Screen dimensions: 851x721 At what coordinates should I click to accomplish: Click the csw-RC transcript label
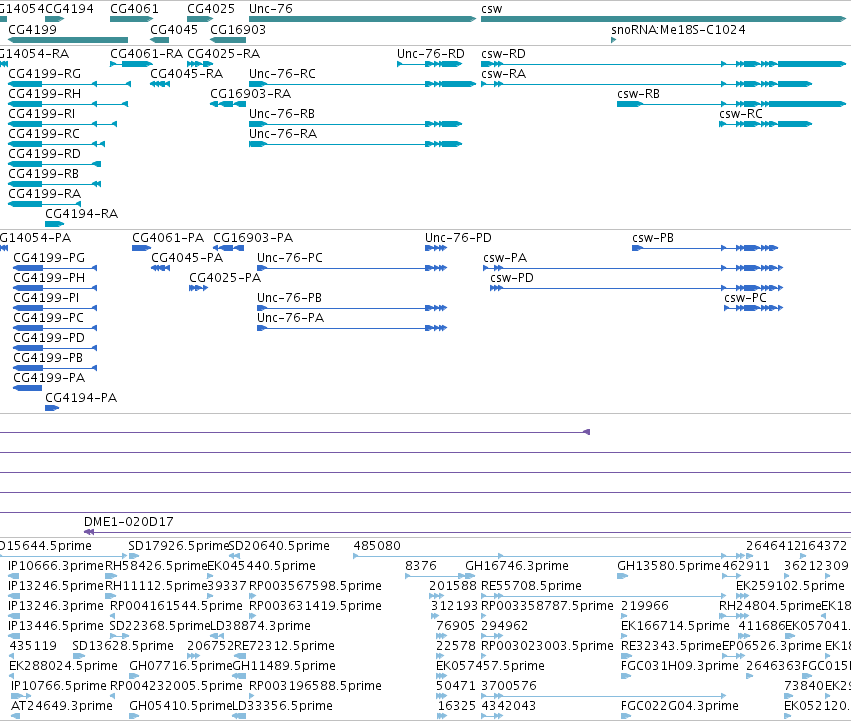coord(741,114)
